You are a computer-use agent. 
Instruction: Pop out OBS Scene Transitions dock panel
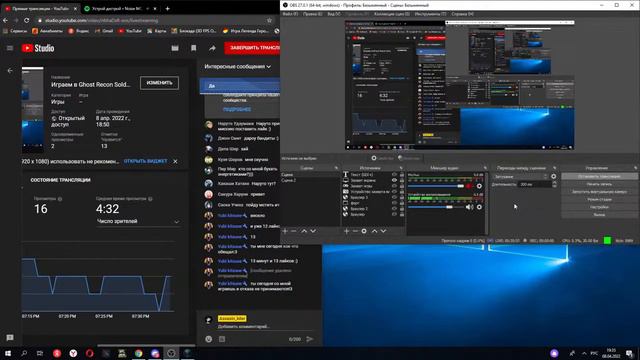tap(554, 168)
